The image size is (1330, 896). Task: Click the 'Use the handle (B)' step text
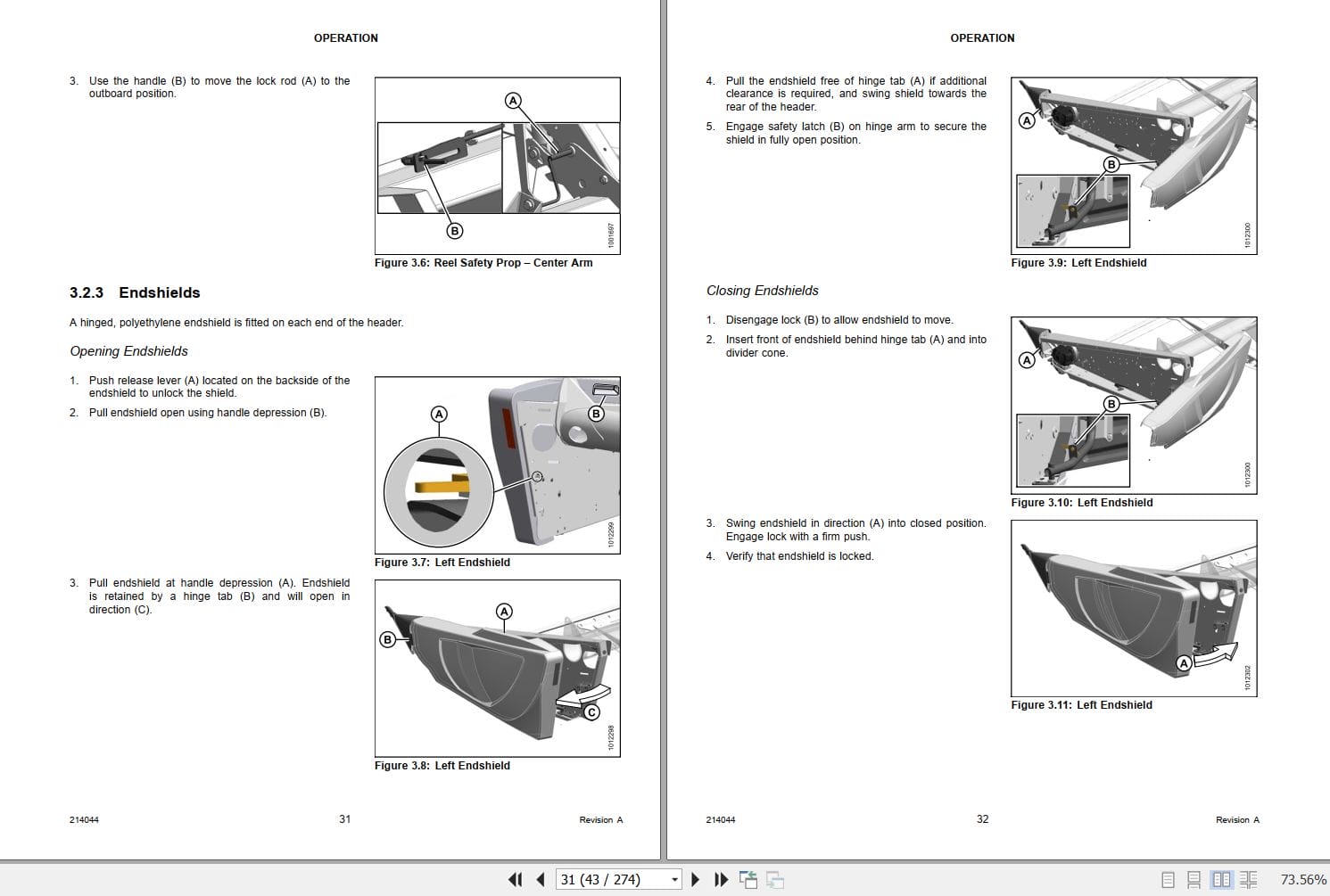pyautogui.click(x=219, y=87)
